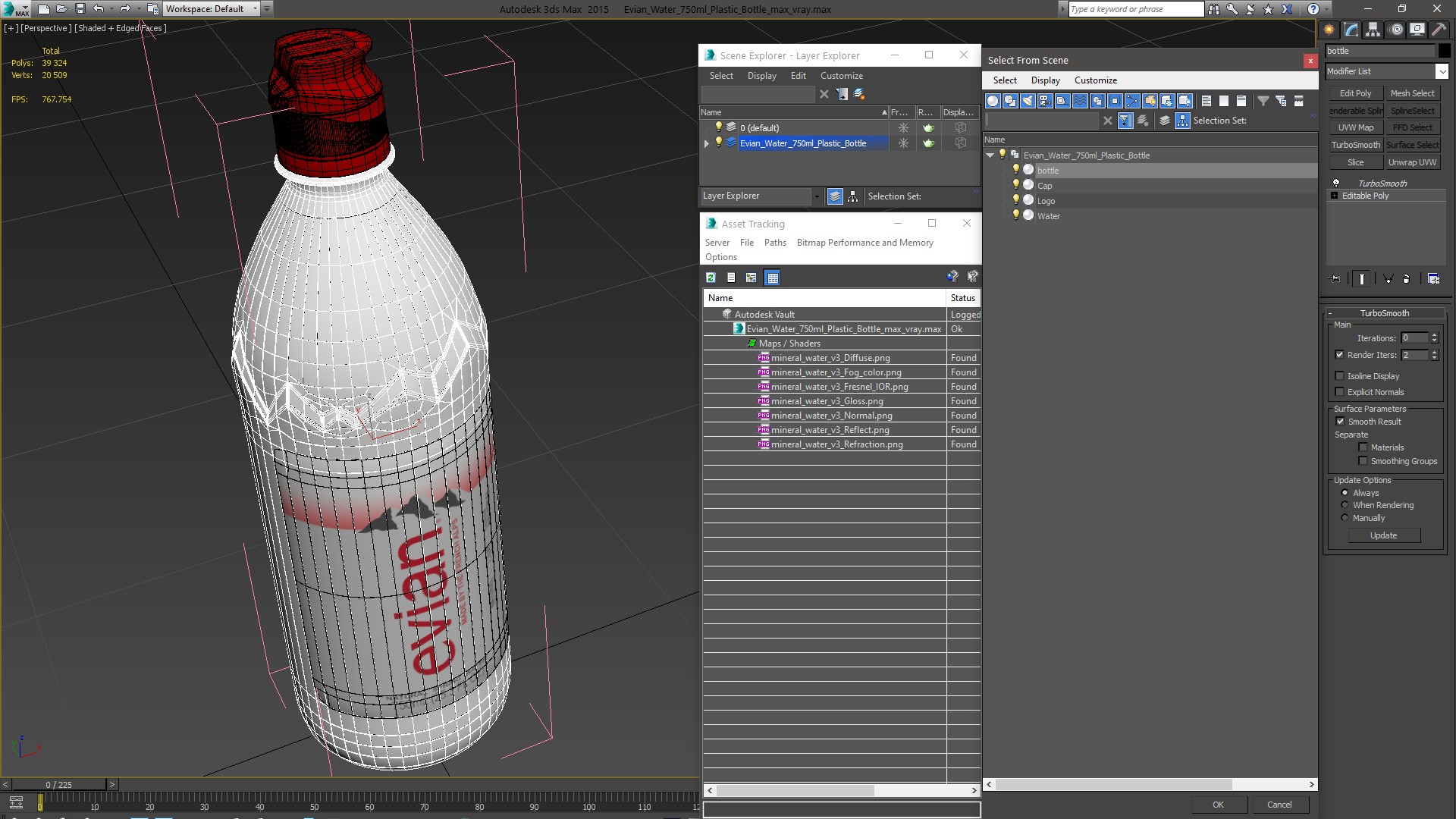The height and width of the screenshot is (819, 1456).
Task: Open the Utilities hammer tab
Action: click(1439, 30)
